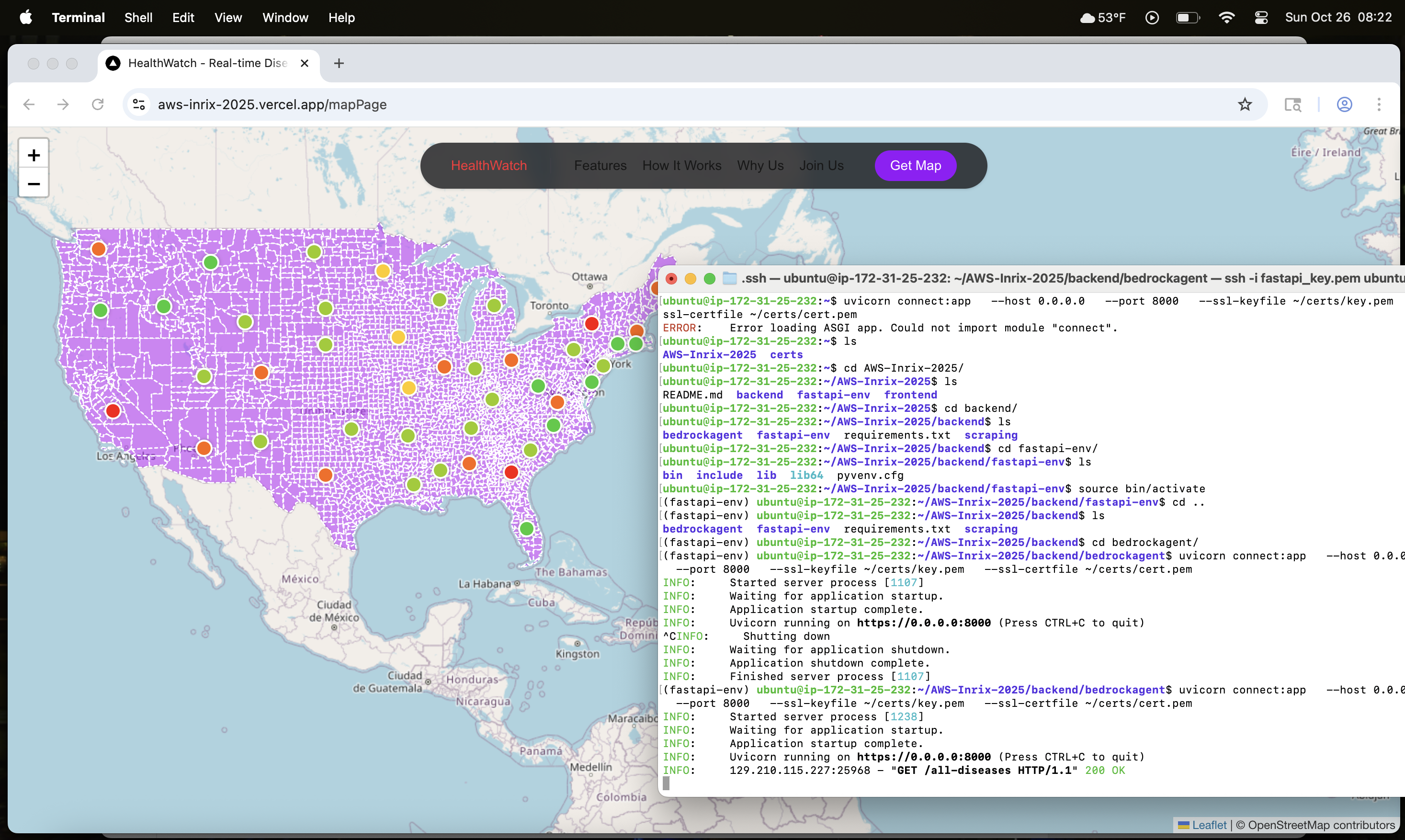Click the Join Us nav link
Image resolution: width=1405 pixels, height=840 pixels.
821,166
